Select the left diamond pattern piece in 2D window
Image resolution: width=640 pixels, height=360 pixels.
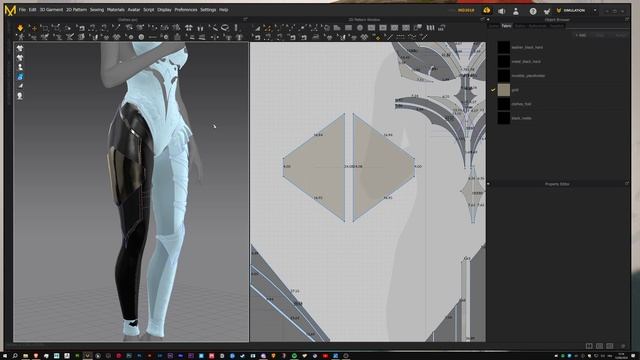320,167
